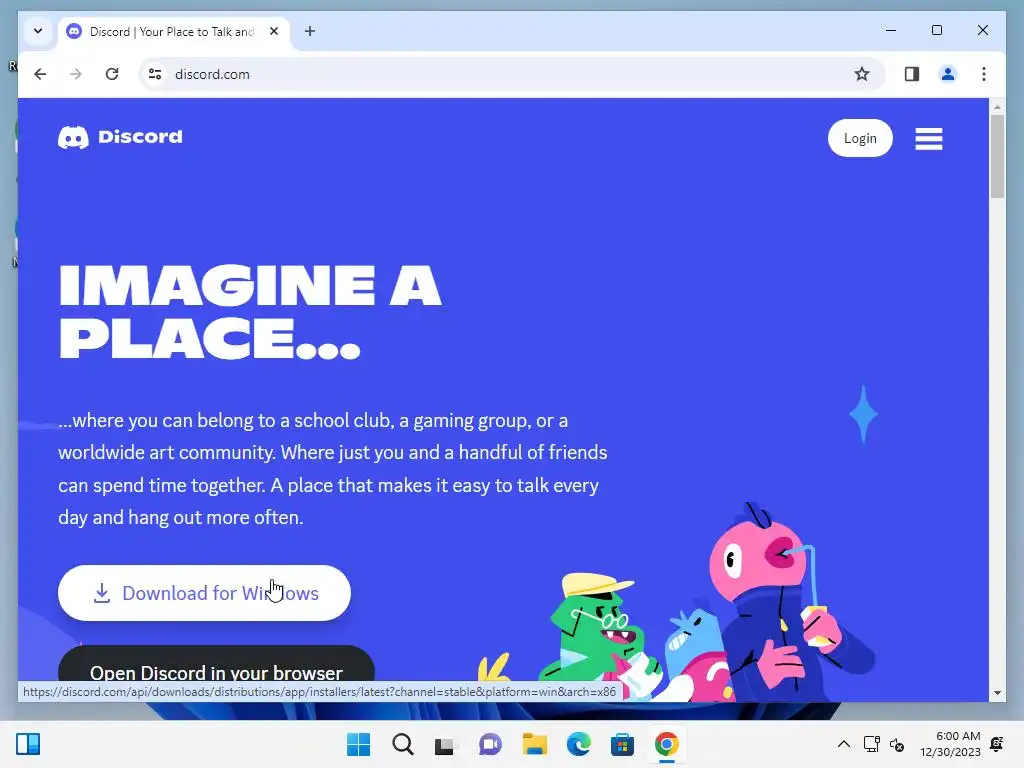
Task: Reload the discord.com page
Action: tap(112, 74)
